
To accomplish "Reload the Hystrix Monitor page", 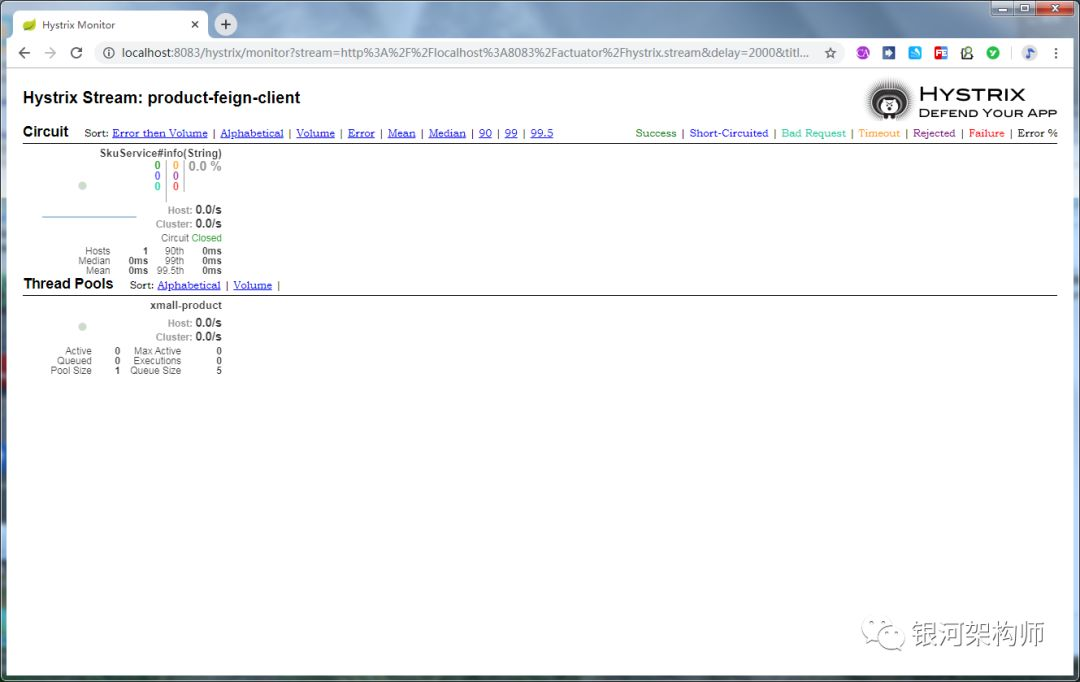I will coord(76,53).
